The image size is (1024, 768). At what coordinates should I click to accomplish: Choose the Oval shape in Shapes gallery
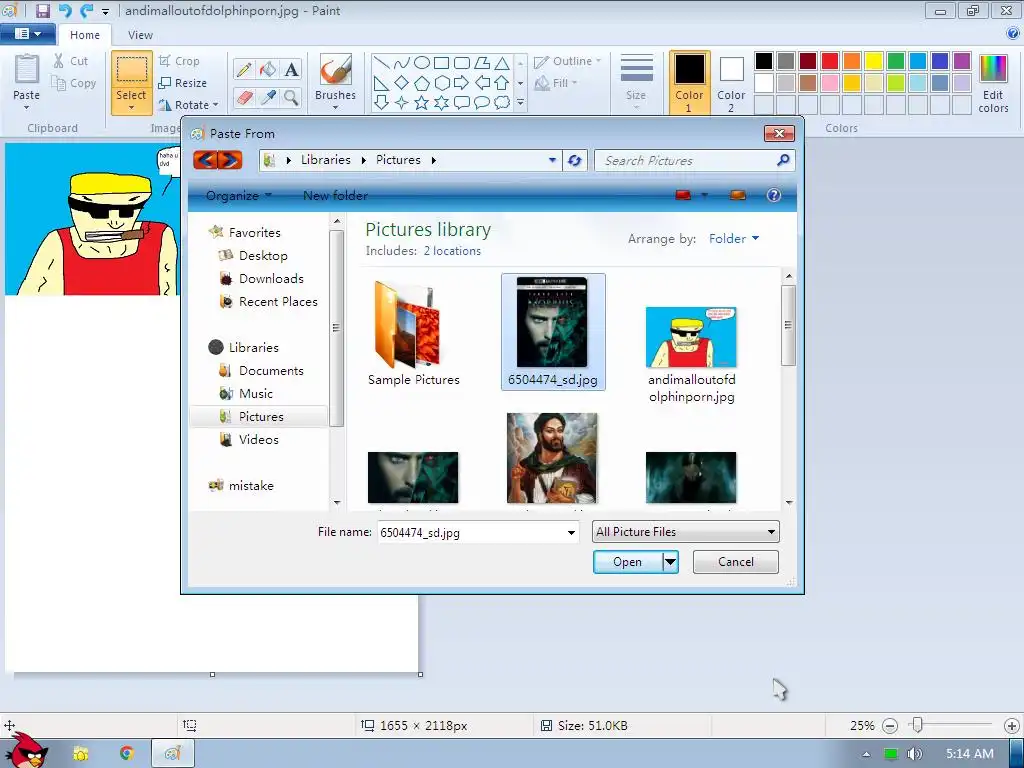[x=422, y=63]
